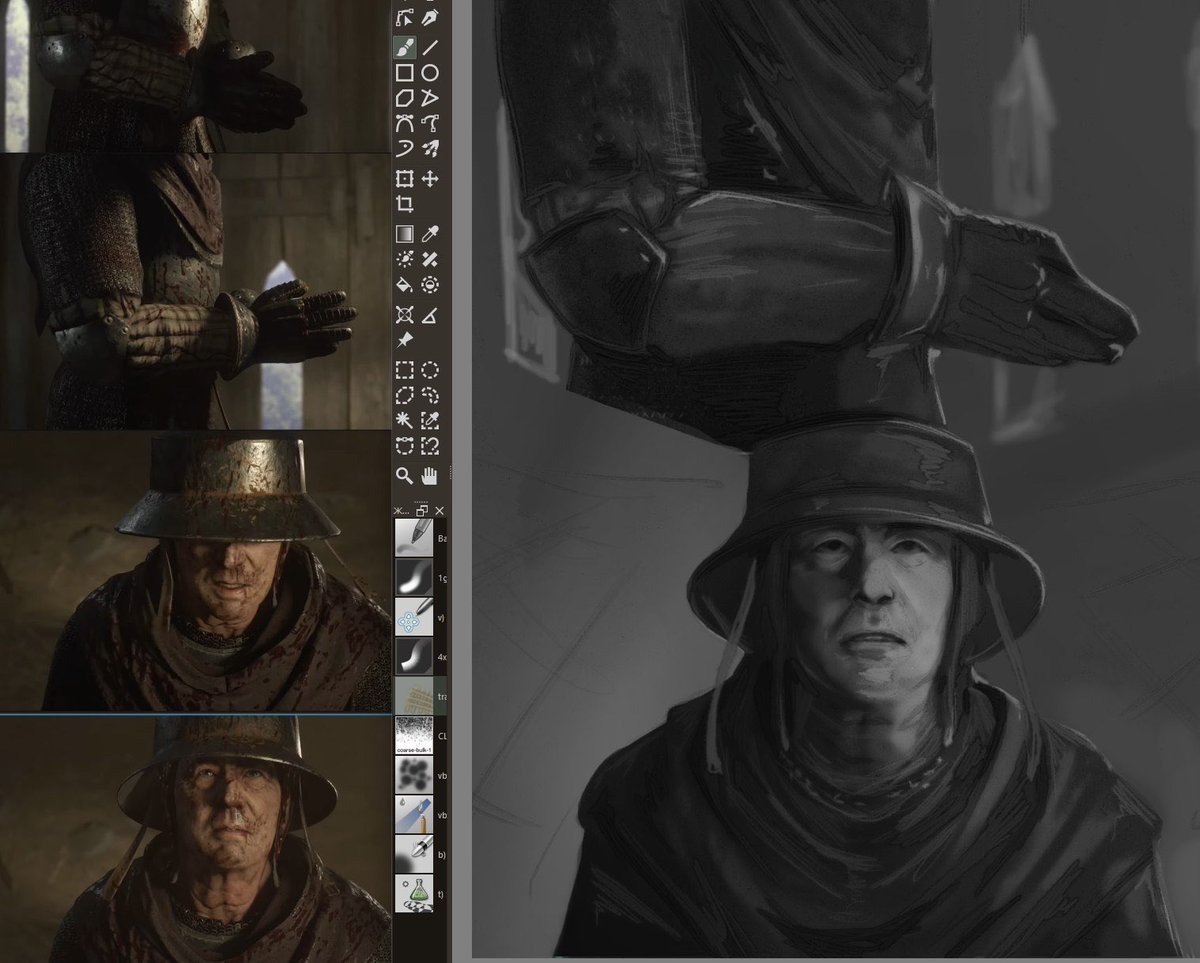The height and width of the screenshot is (963, 1200).
Task: Choose the dark blotchy sponge brush preset
Action: 414,774
